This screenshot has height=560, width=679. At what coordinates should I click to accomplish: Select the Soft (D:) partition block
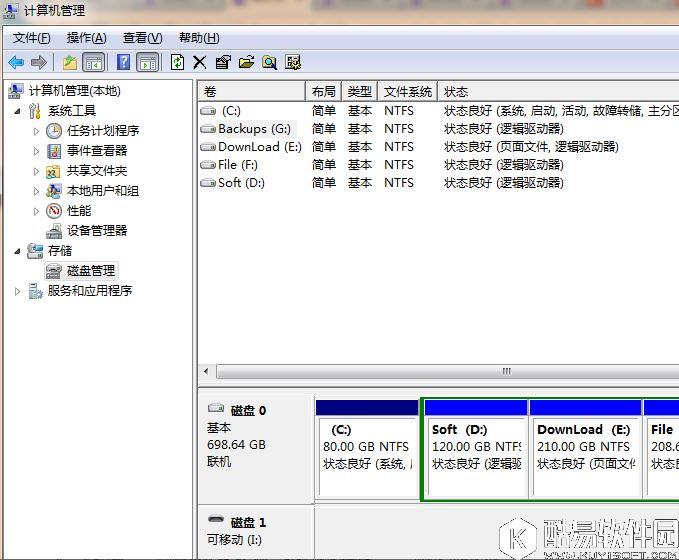click(x=475, y=448)
